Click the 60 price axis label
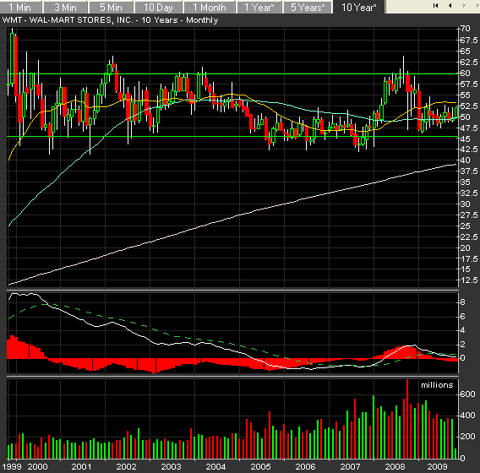 [466, 73]
